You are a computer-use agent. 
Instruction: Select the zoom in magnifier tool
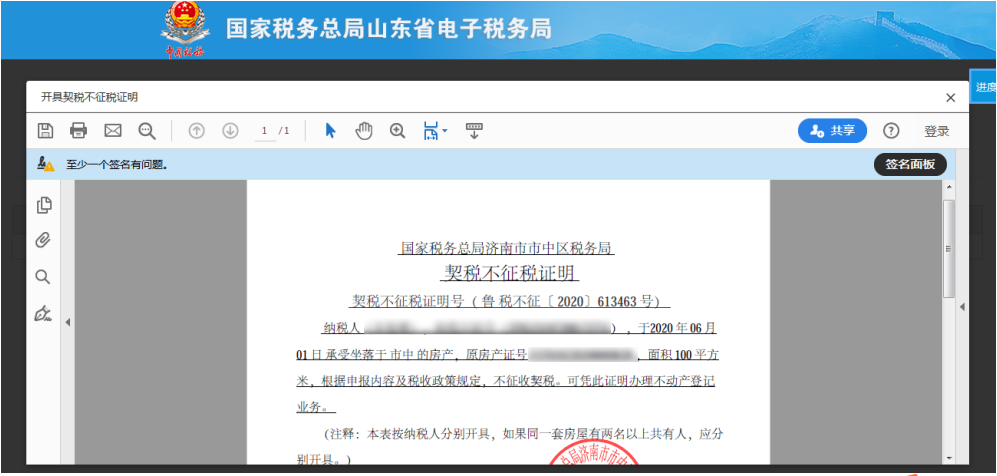click(x=397, y=131)
